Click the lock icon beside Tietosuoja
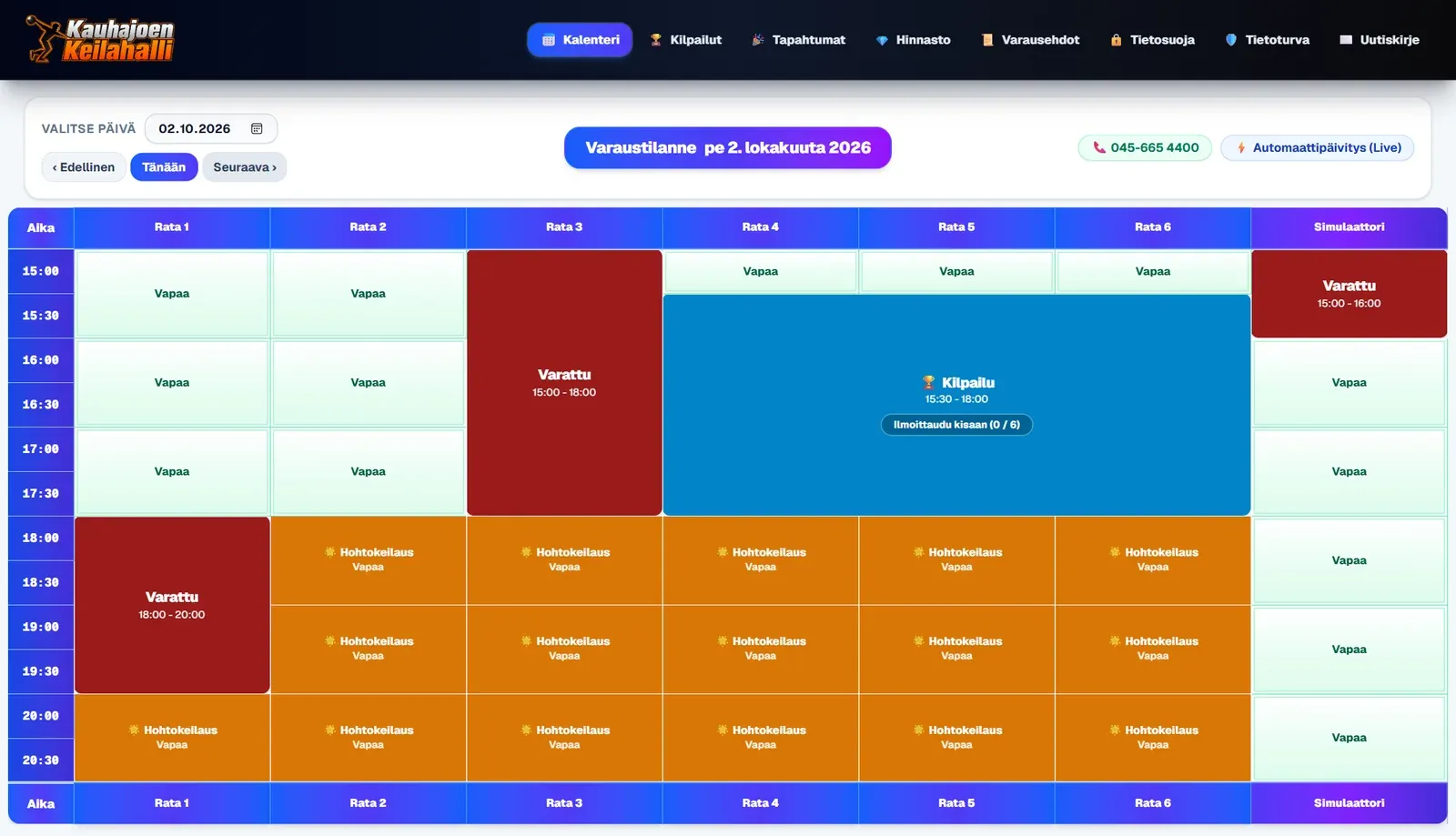 [1116, 40]
